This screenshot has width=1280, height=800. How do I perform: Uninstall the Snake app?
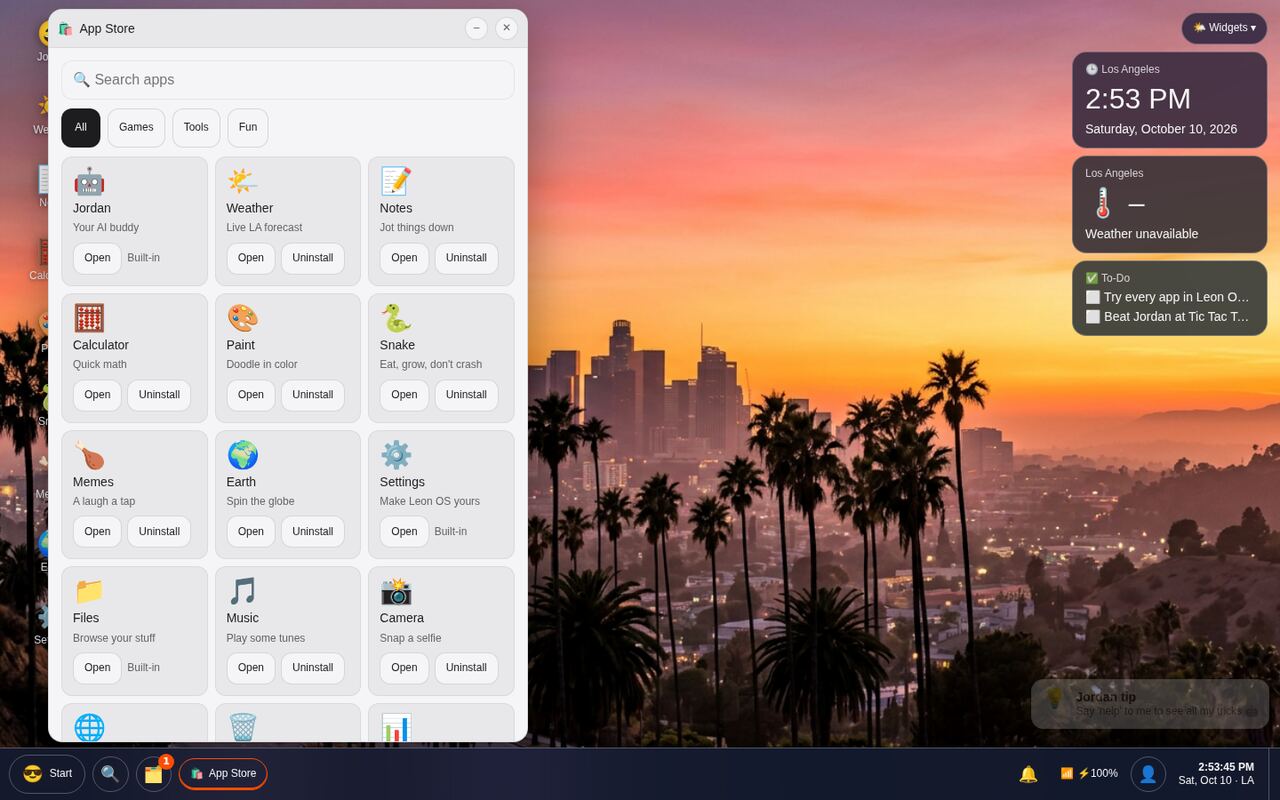[x=466, y=395]
